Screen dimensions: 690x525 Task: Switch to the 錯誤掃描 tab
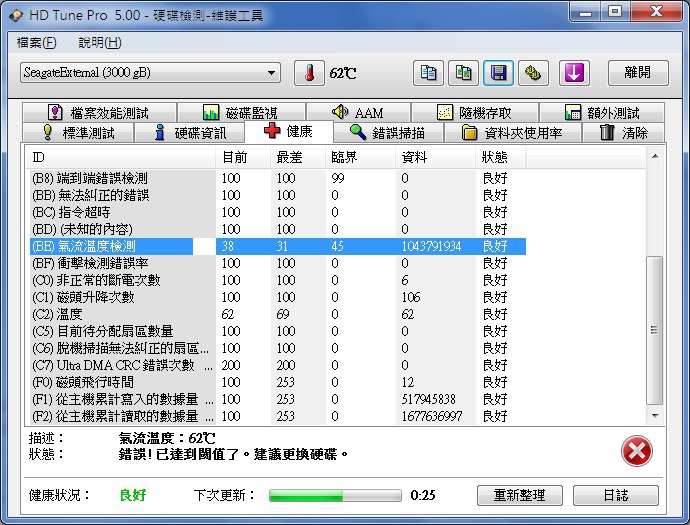tap(389, 132)
